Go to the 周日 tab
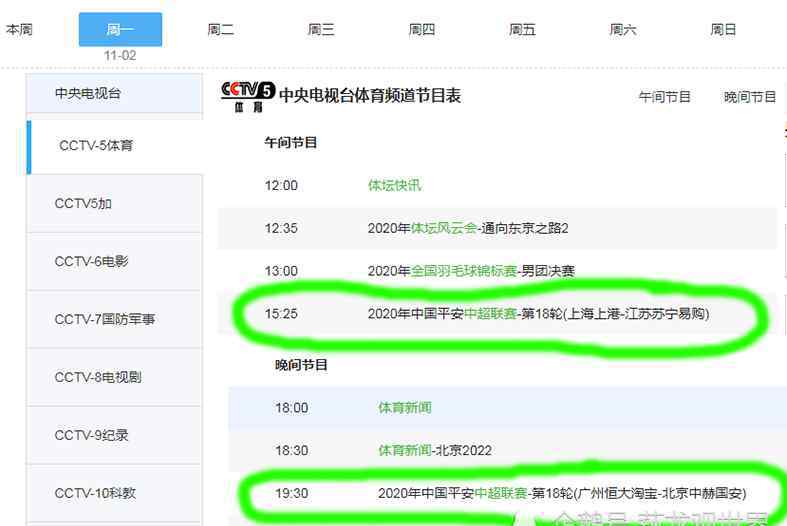787x526 pixels. (723, 30)
